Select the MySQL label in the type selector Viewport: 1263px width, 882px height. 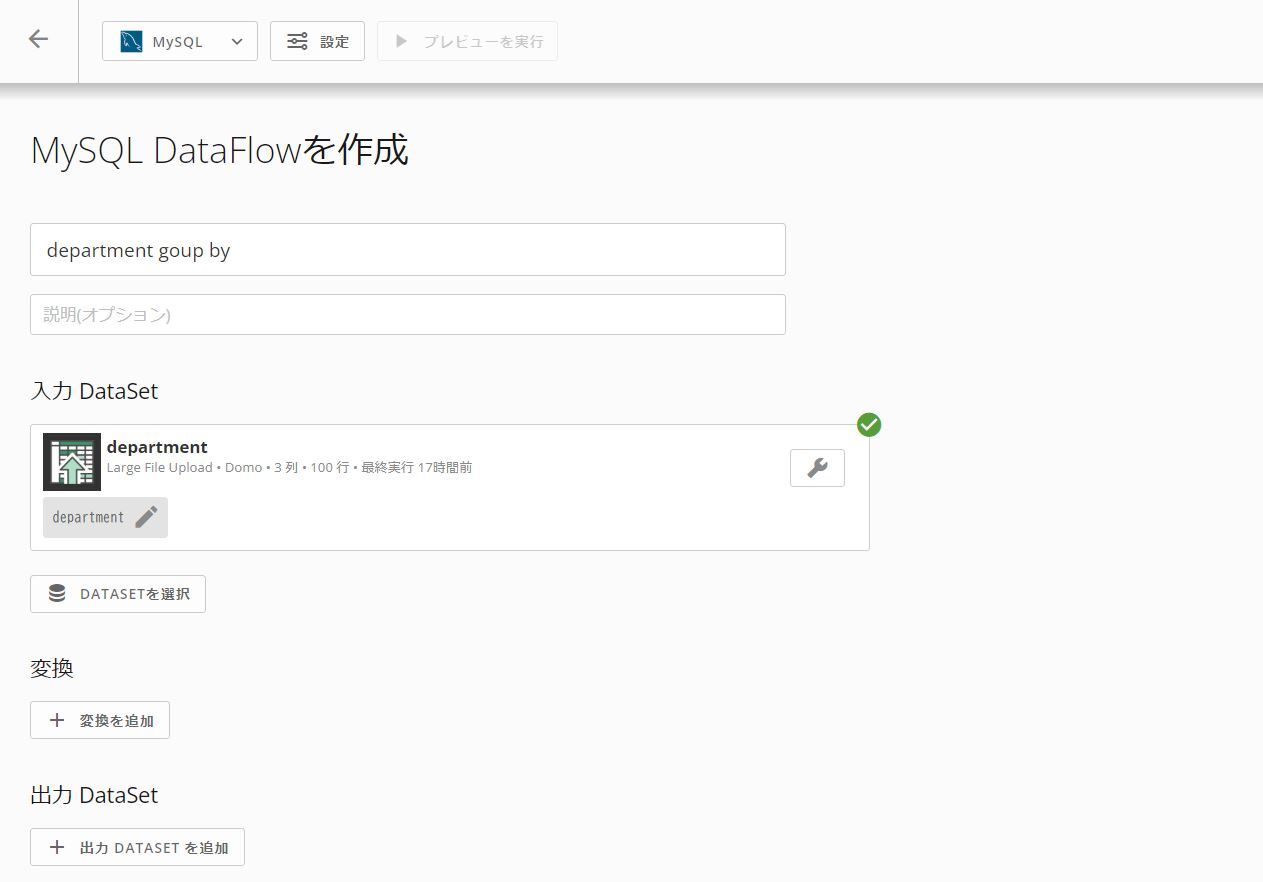click(x=177, y=41)
